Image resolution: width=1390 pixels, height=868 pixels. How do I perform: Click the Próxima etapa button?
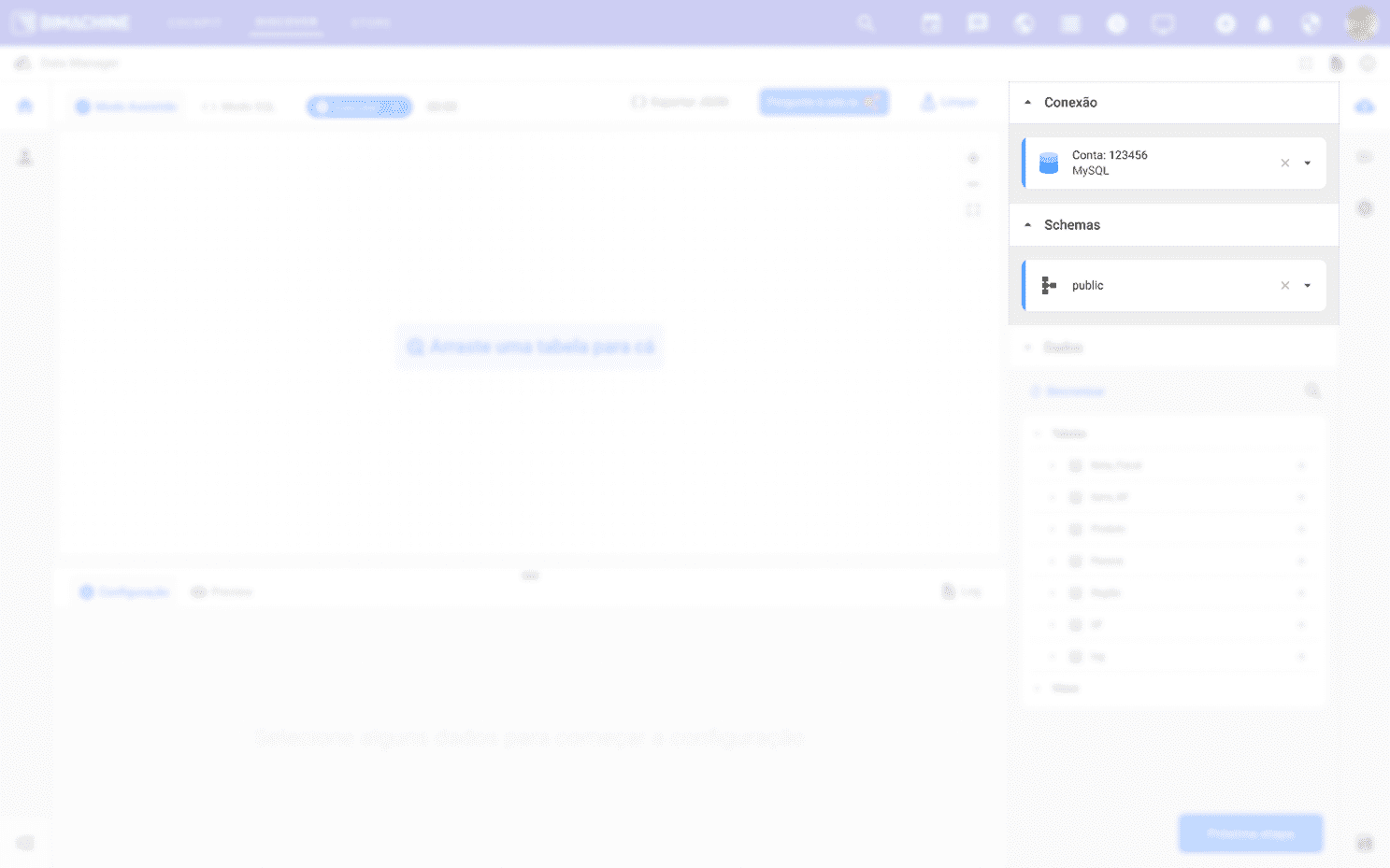tap(1250, 833)
